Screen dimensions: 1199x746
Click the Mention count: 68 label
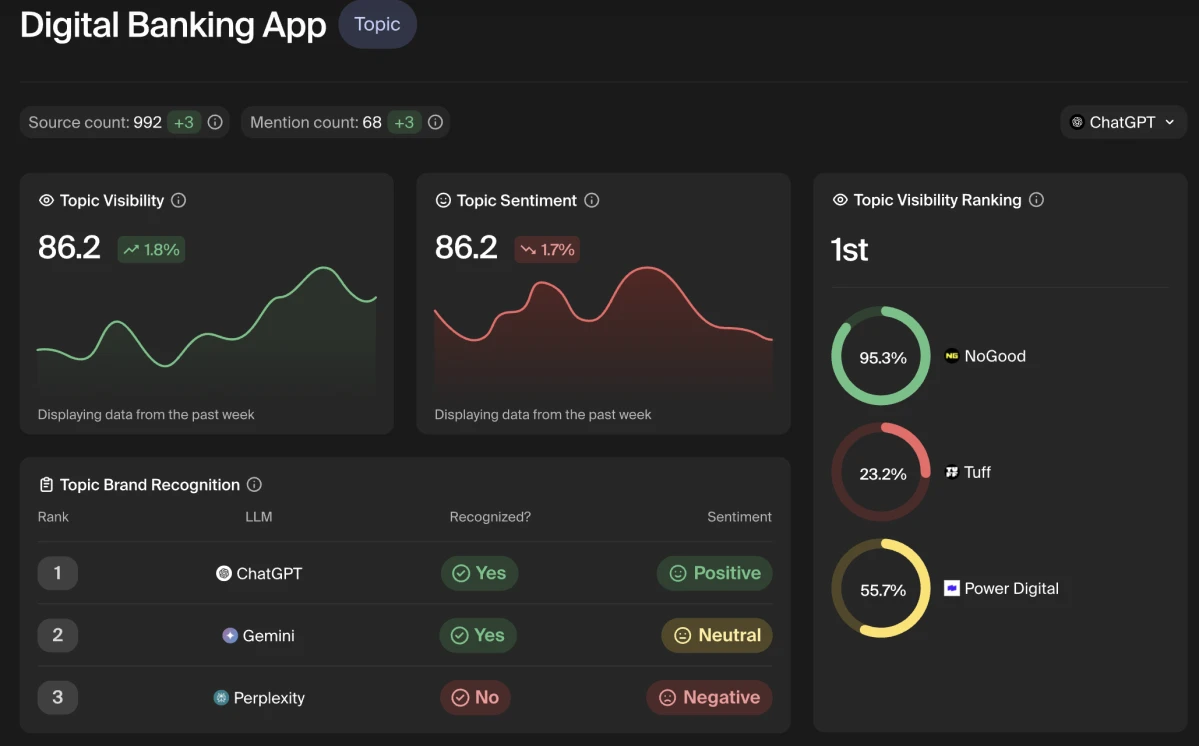click(x=316, y=122)
